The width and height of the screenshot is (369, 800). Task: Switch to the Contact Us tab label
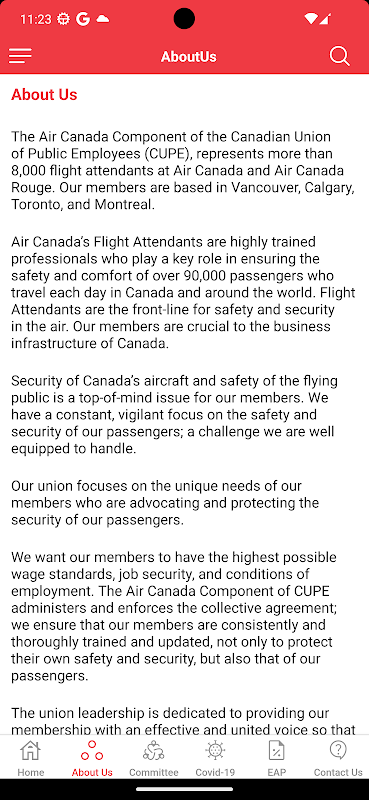tap(338, 772)
